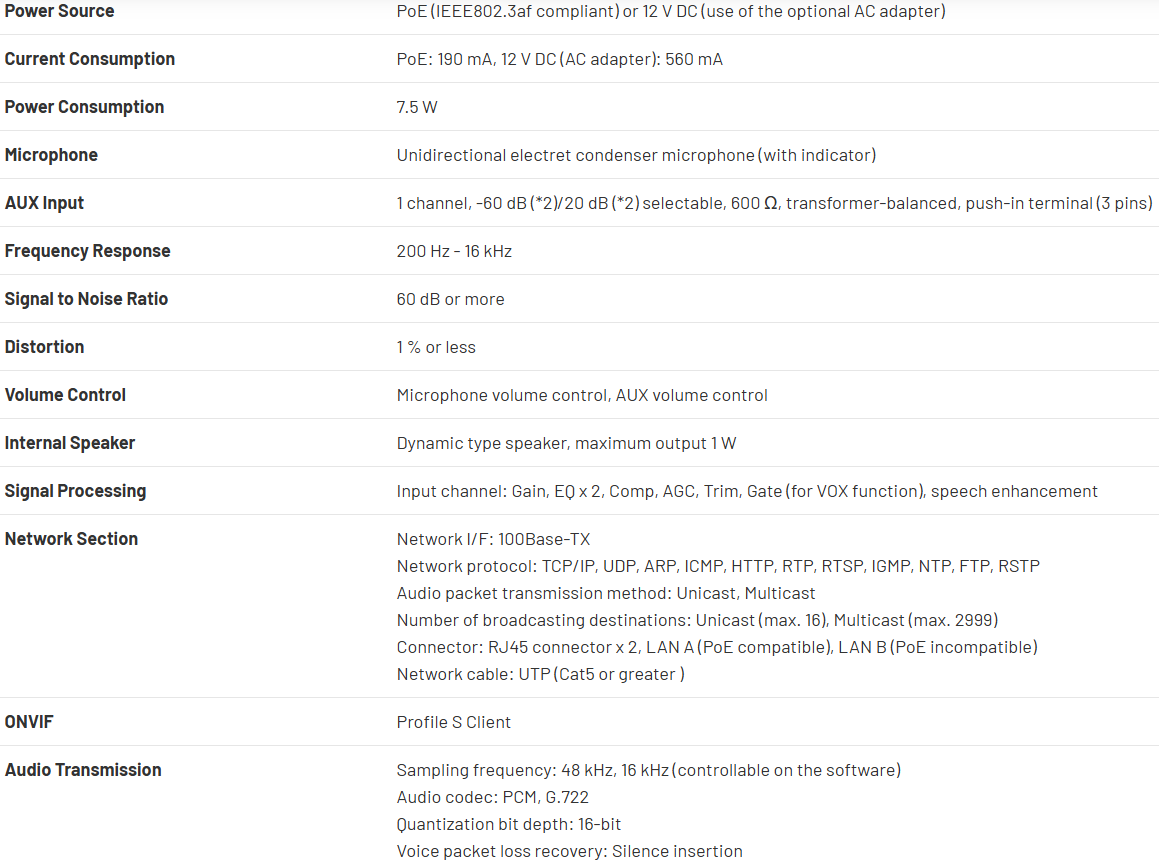The width and height of the screenshot is (1159, 863).
Task: Click the Signal Processing row label
Action: pyautogui.click(x=75, y=491)
